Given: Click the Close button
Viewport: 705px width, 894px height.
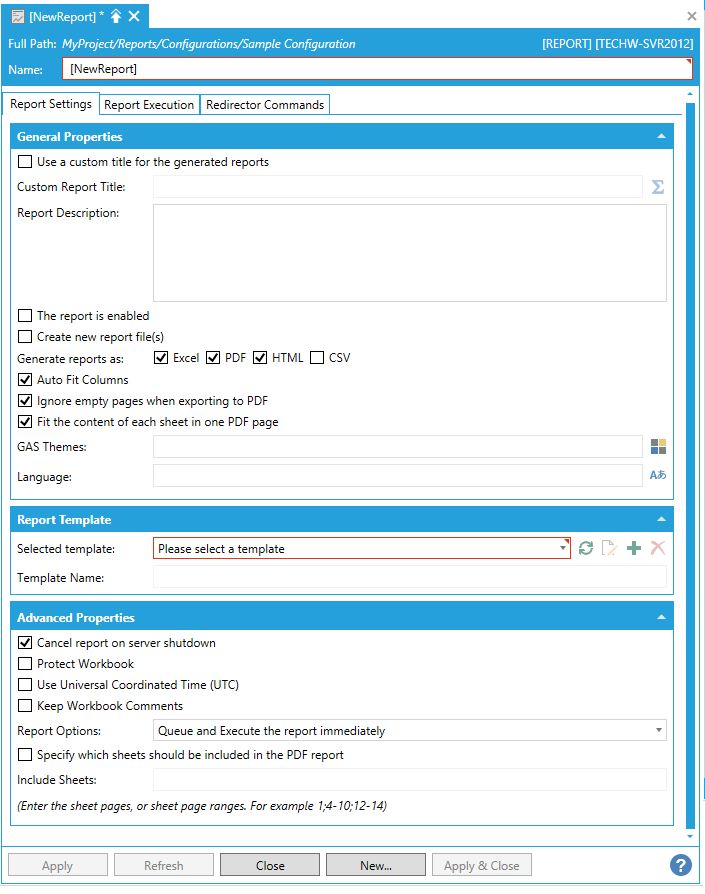Looking at the screenshot, I should point(270,865).
